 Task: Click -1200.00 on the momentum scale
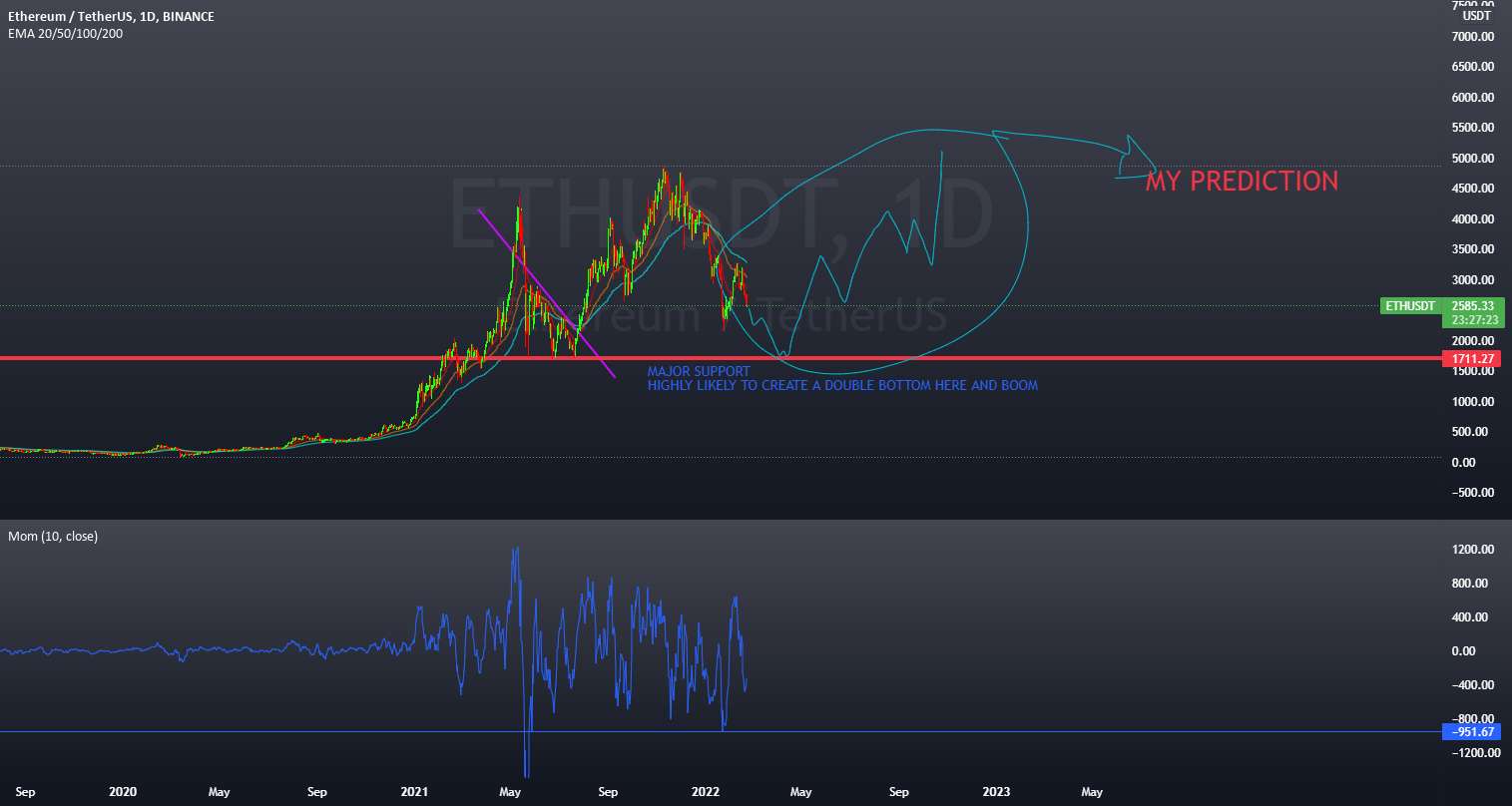pos(1476,753)
